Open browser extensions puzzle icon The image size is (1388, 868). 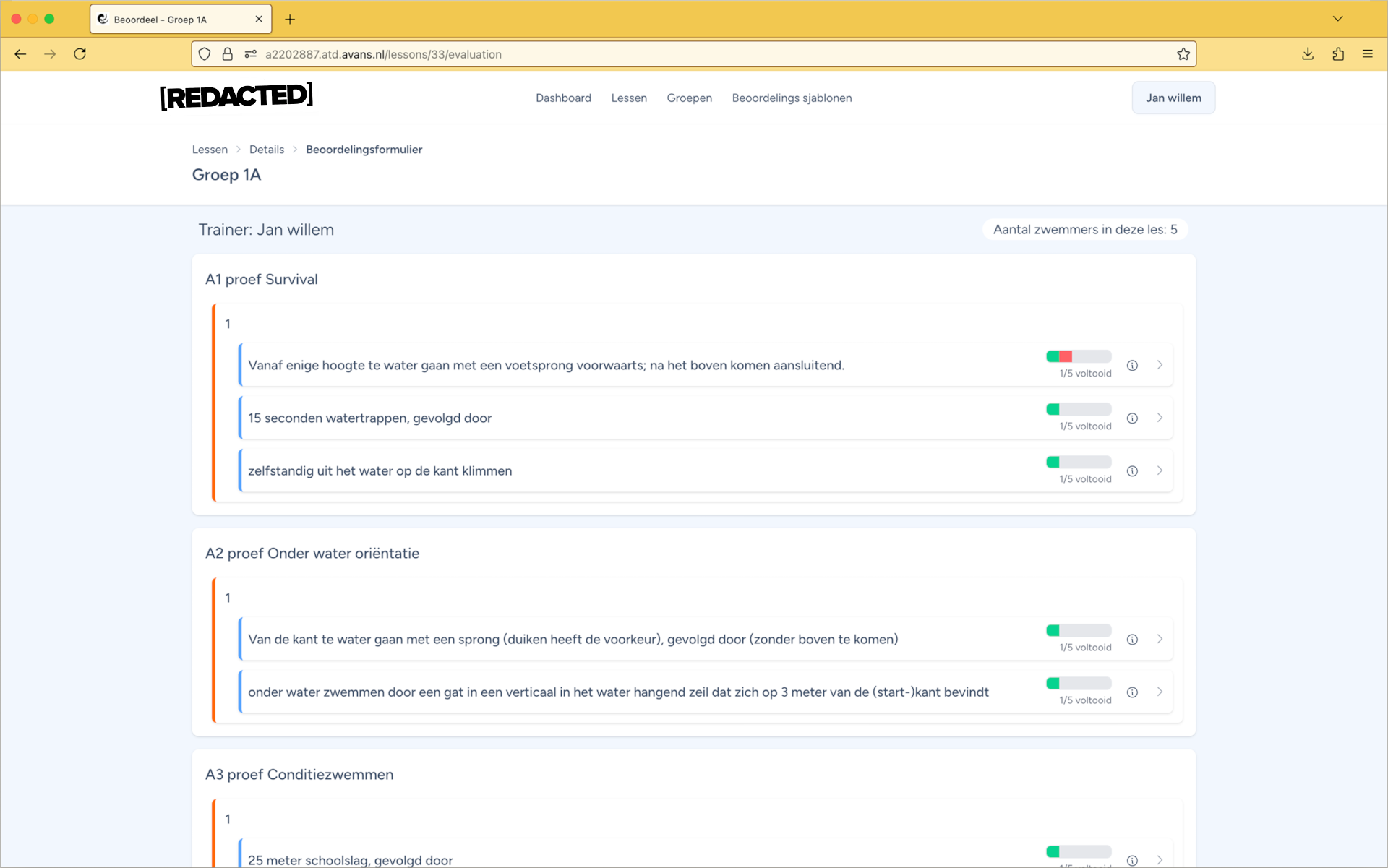pyautogui.click(x=1337, y=54)
